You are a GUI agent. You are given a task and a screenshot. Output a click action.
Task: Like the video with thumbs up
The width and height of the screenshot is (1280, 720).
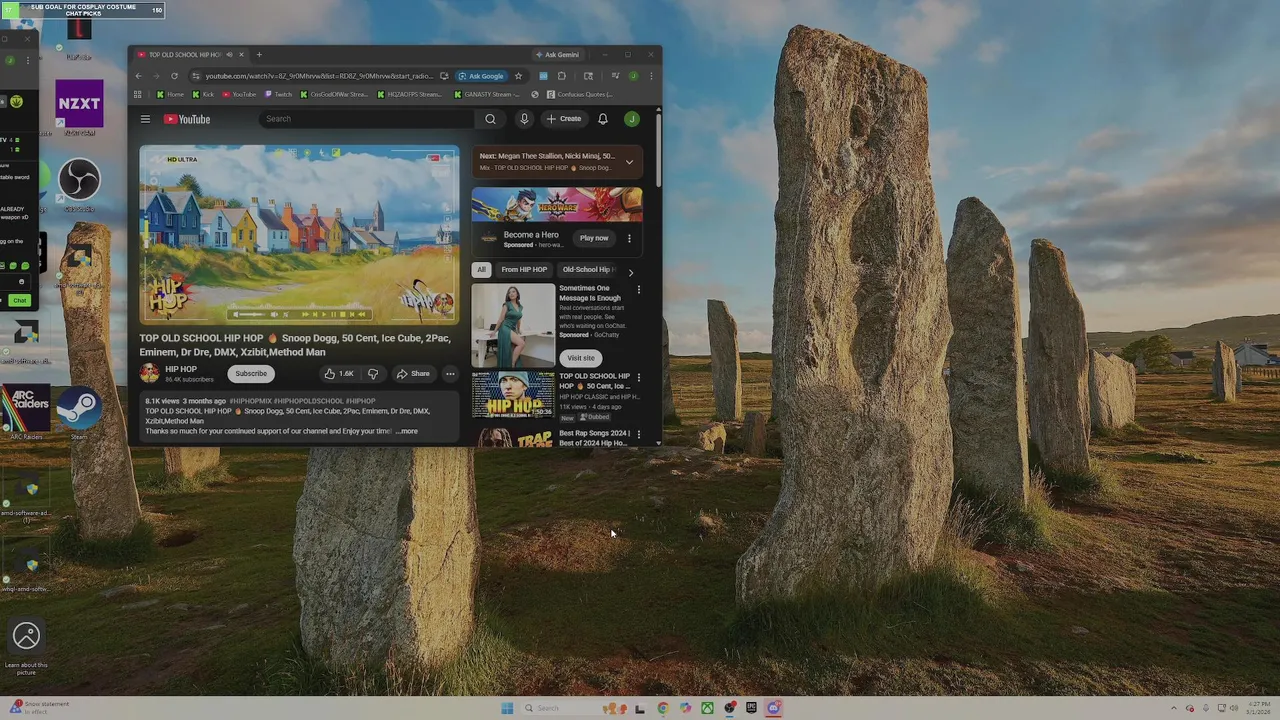pos(338,374)
